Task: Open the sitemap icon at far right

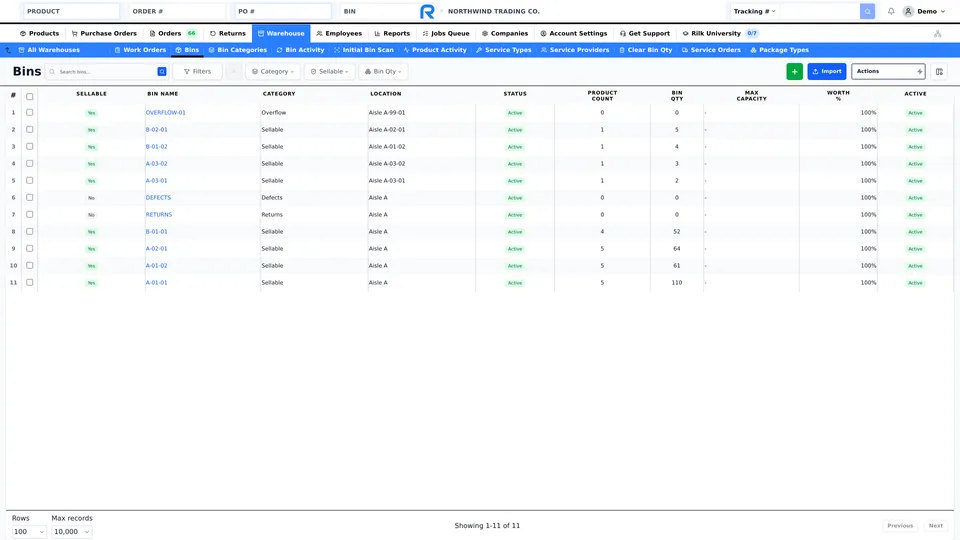Action: point(937,34)
